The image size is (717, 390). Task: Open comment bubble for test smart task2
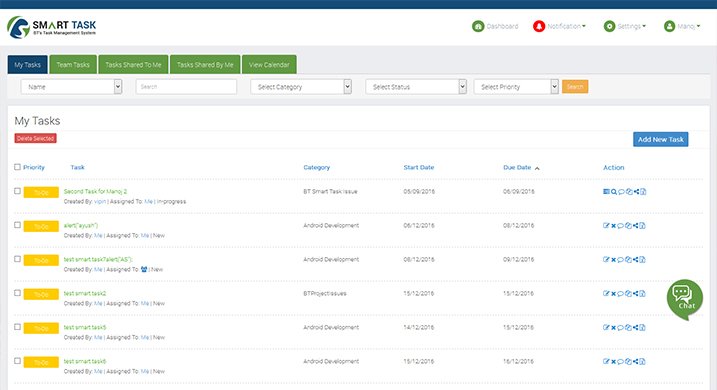621,294
